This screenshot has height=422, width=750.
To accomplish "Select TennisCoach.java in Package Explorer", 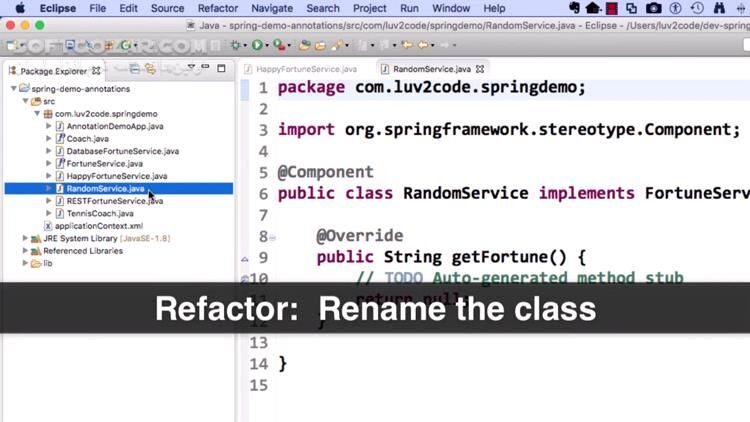I will pyautogui.click(x=100, y=213).
